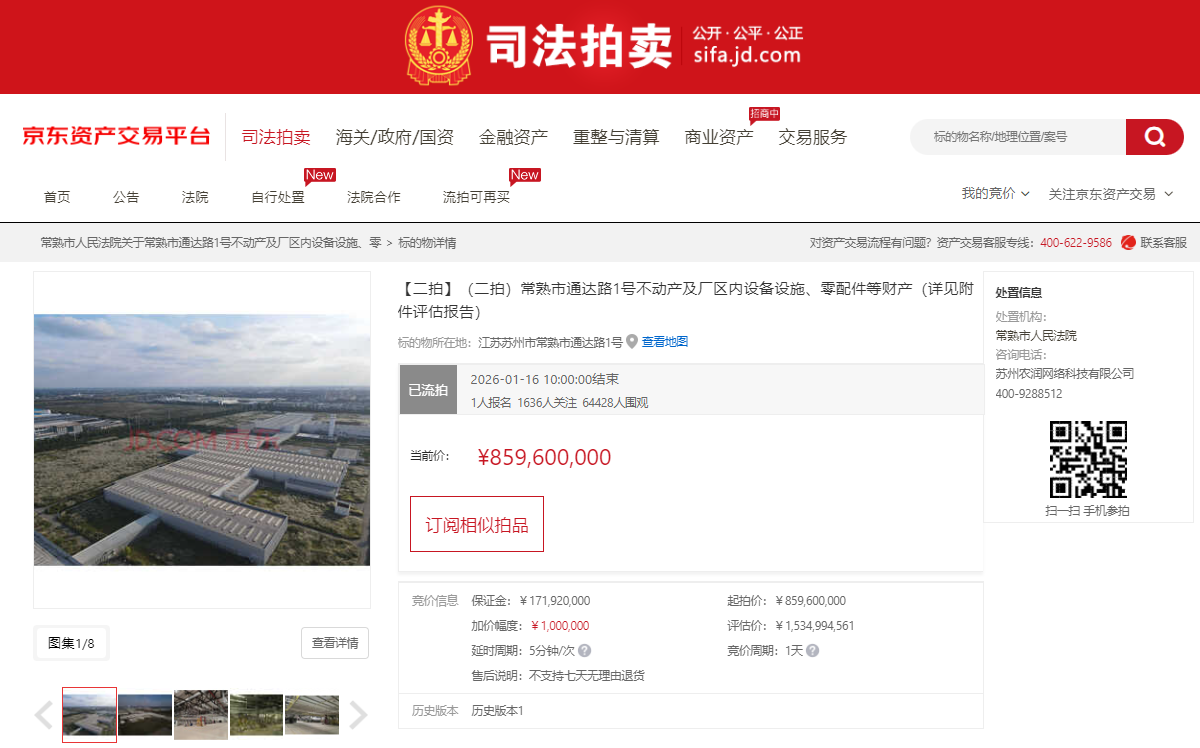This screenshot has width=1200, height=748.
Task: Open the 金融资产 menu item
Action: click(x=513, y=137)
